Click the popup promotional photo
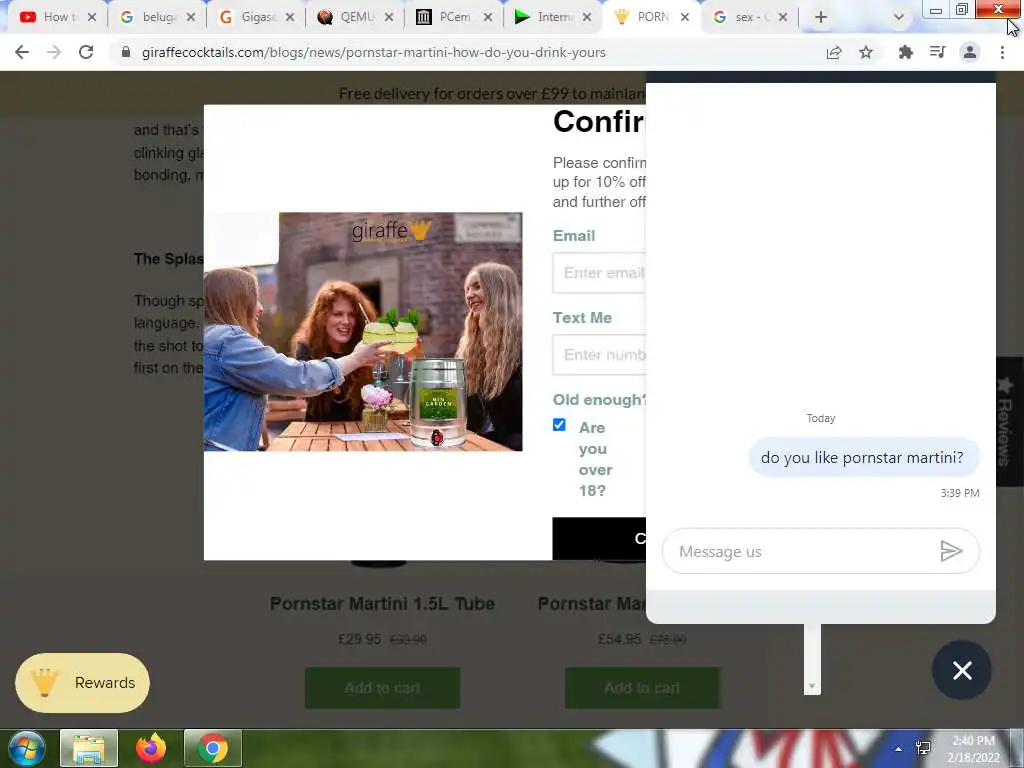The height and width of the screenshot is (768, 1024). point(363,332)
